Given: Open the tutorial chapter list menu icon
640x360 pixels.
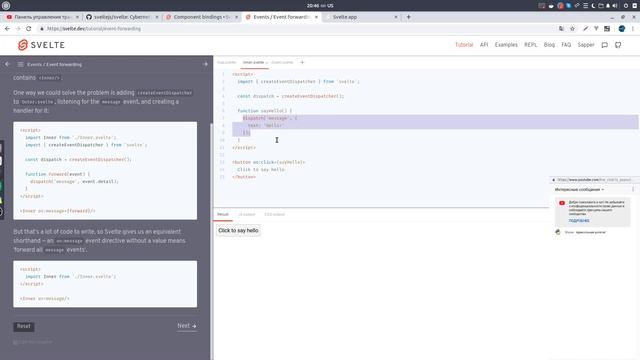Looking at the screenshot, I should [20, 64].
